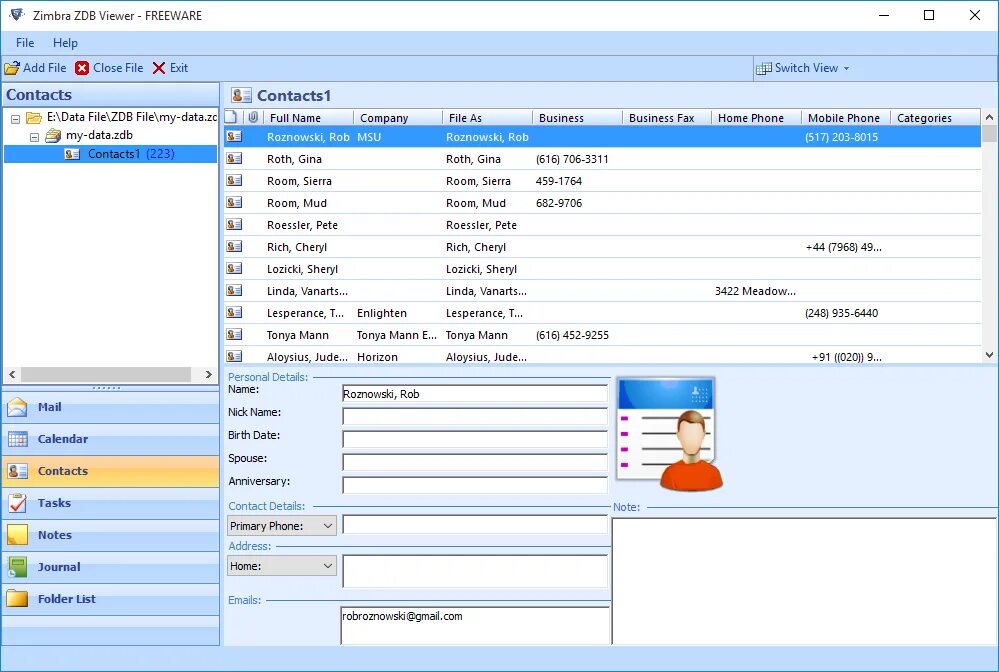Click the contact icon on the Roth, Gina row

(234, 158)
